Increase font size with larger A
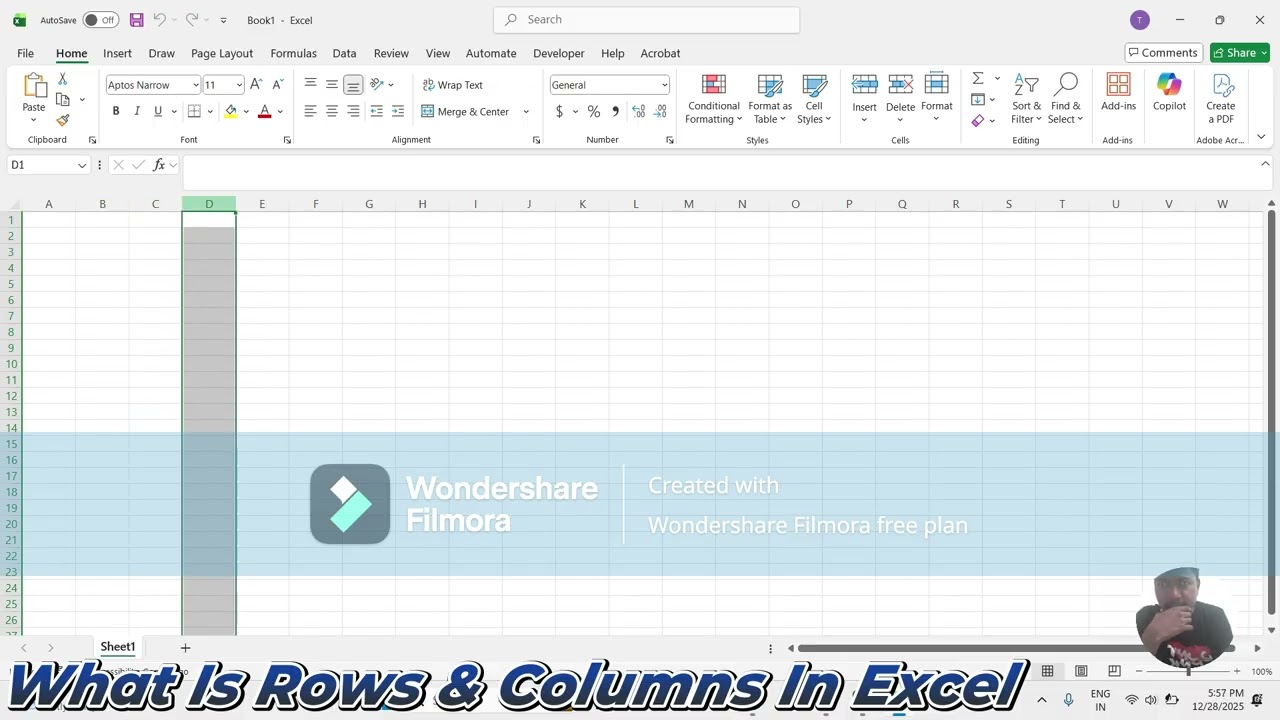 (256, 85)
